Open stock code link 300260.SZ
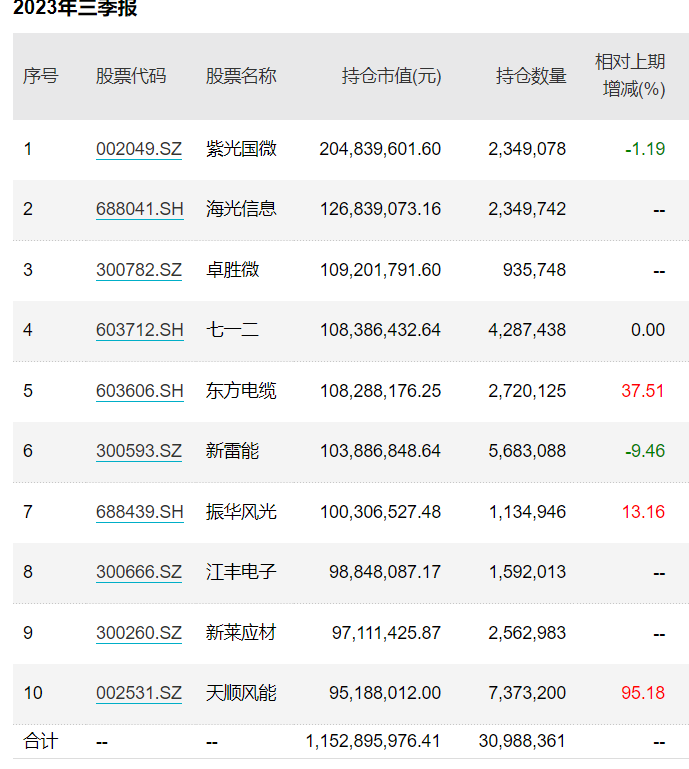This screenshot has height=769, width=689. 139,633
